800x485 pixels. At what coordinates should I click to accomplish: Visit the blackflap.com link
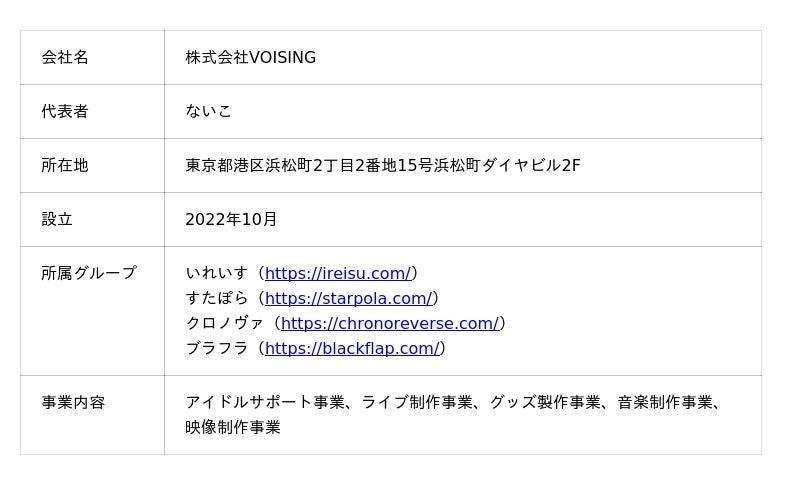click(x=351, y=348)
